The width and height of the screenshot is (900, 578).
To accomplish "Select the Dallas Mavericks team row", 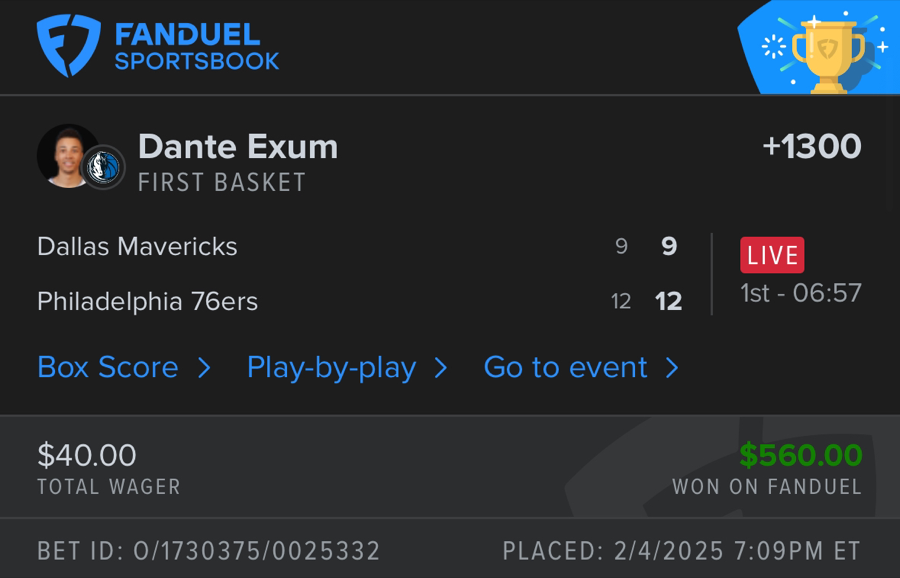I will point(137,247).
